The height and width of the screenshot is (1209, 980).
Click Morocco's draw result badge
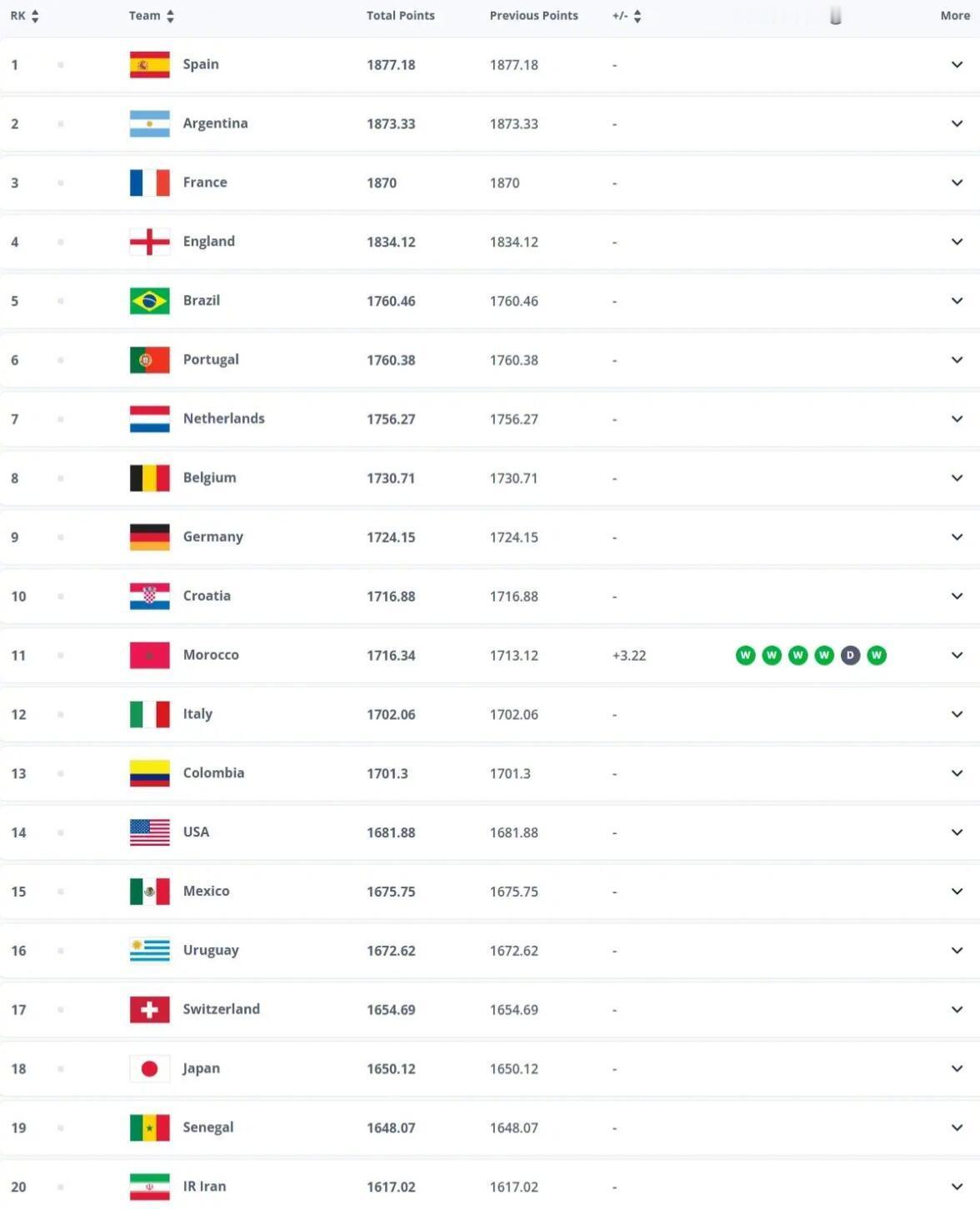[x=850, y=656]
